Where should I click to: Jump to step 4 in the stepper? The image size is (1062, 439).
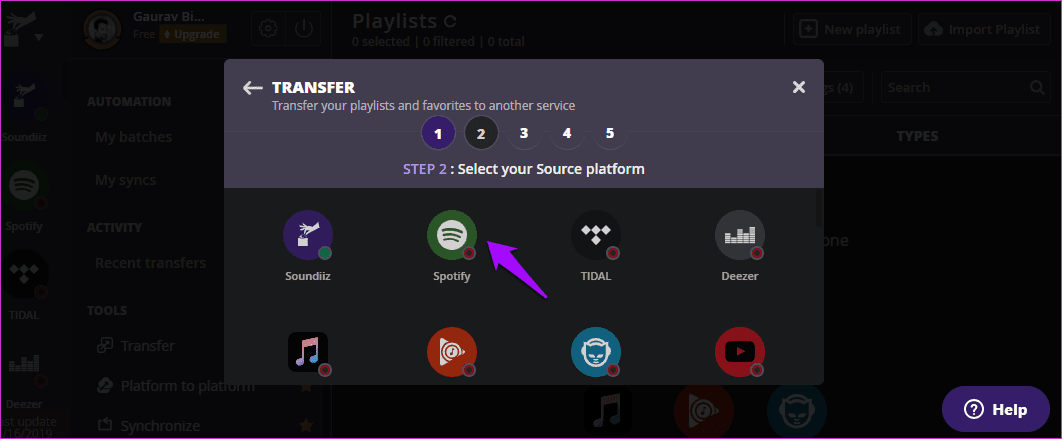[x=567, y=133]
